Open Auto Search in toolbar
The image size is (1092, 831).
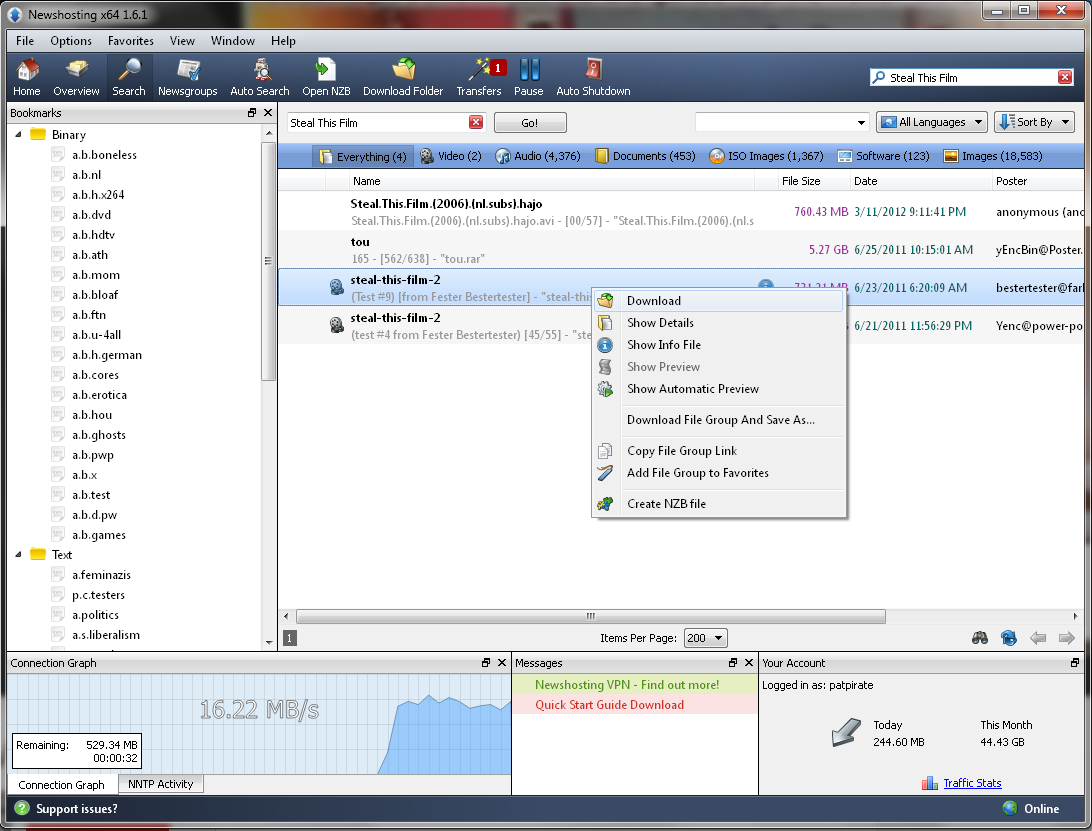260,77
